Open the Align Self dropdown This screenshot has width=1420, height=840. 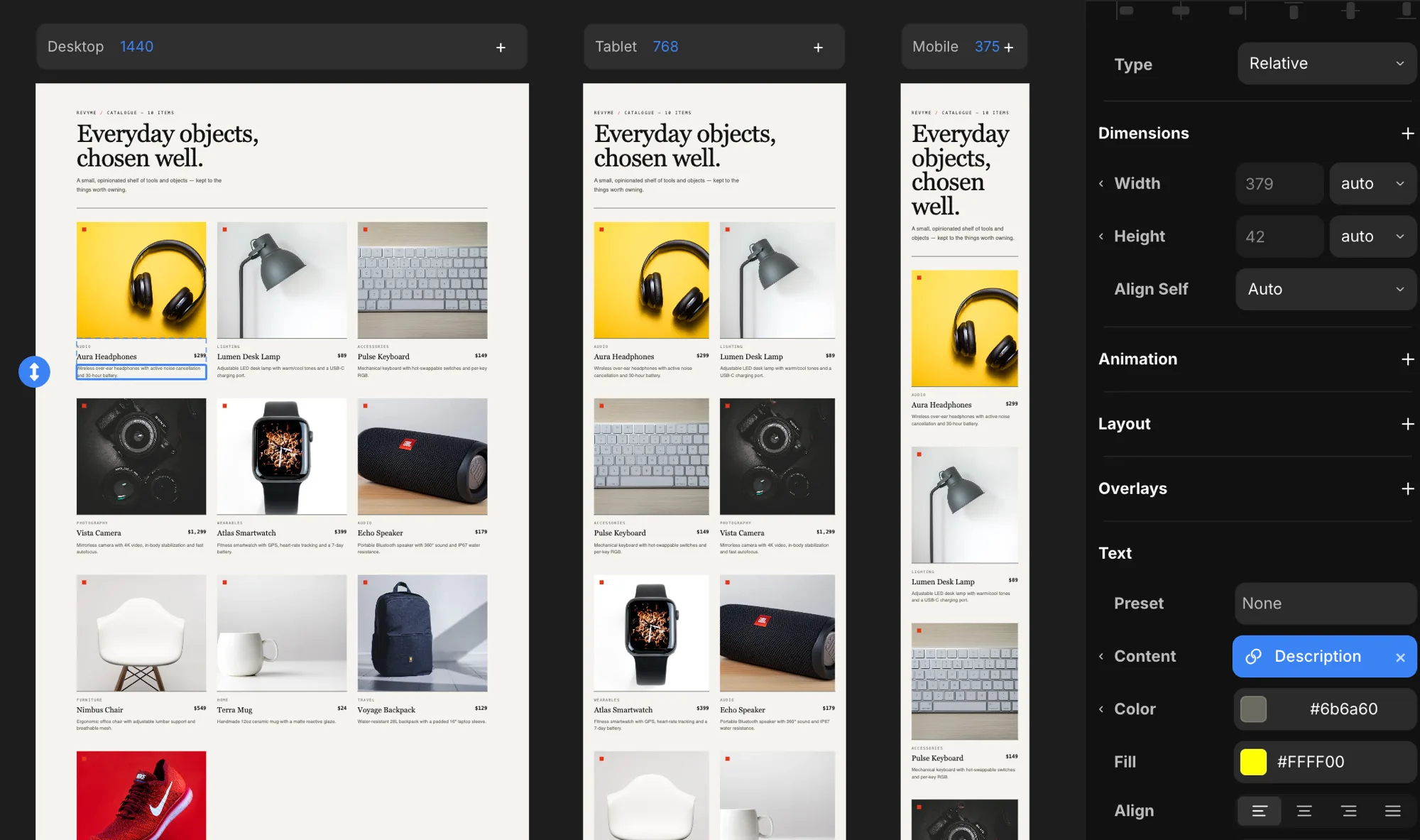click(1326, 289)
